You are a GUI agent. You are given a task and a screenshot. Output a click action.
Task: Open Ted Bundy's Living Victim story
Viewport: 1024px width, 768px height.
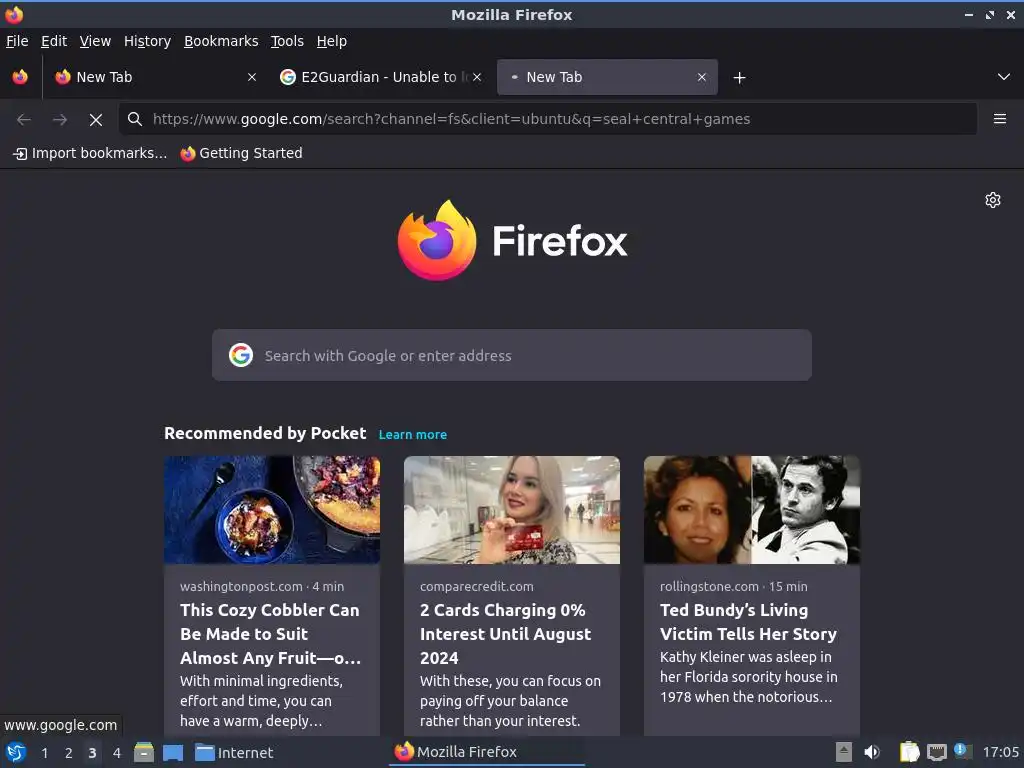pyautogui.click(x=748, y=622)
